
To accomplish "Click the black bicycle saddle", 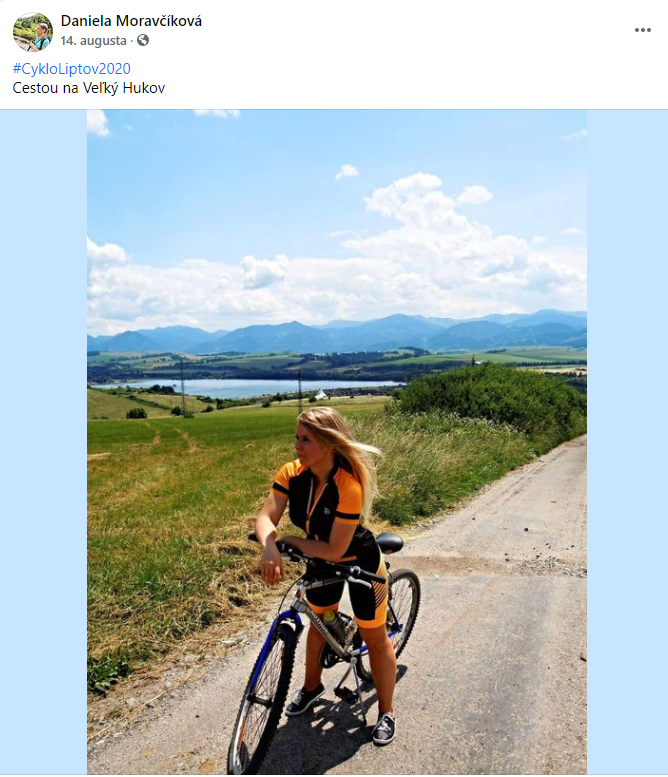I will point(389,542).
